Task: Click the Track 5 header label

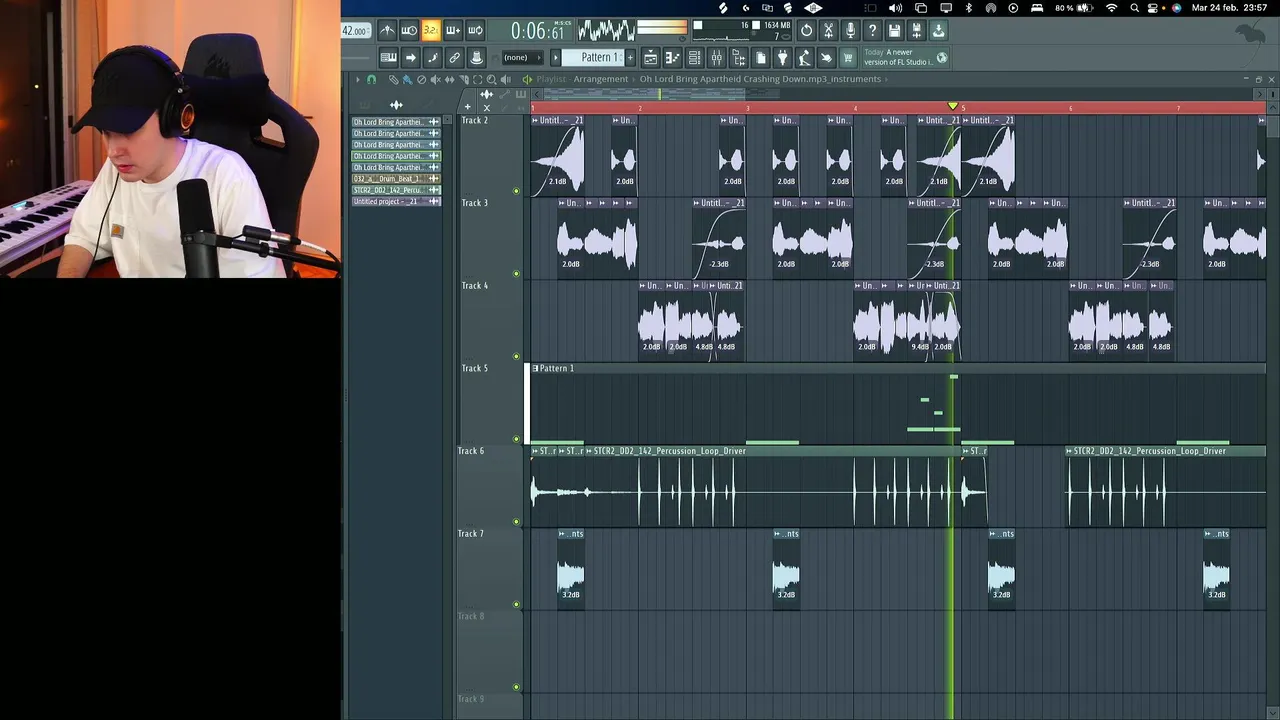Action: click(x=475, y=368)
